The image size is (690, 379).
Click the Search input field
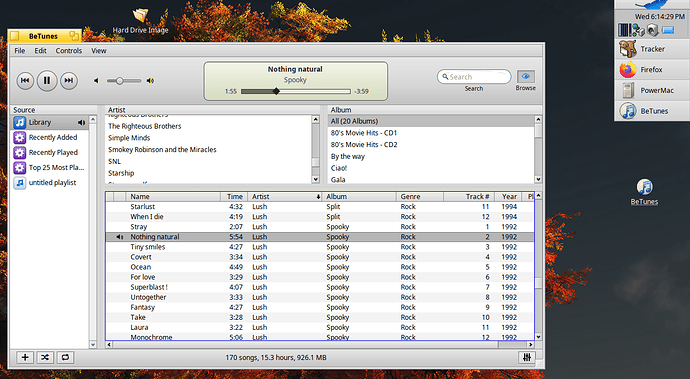[x=474, y=77]
